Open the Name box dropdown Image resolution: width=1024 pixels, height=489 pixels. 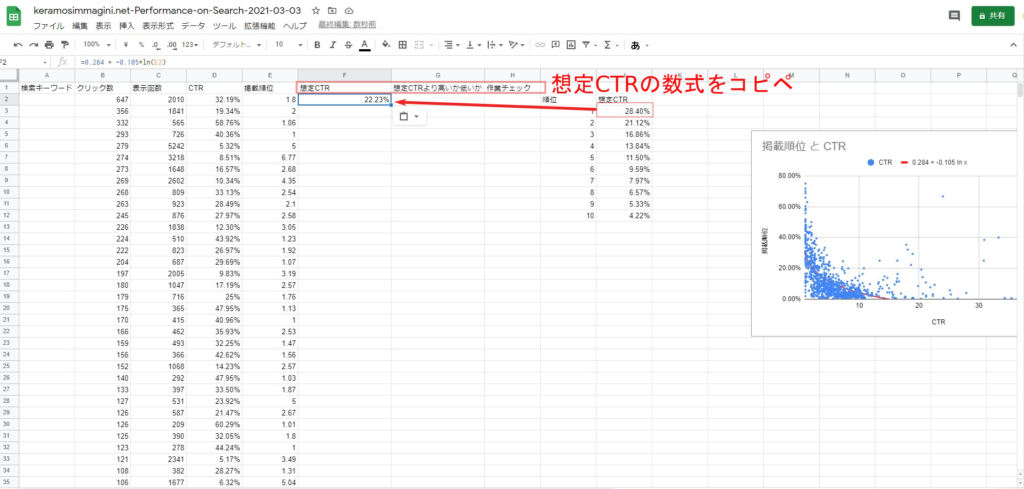[x=45, y=62]
